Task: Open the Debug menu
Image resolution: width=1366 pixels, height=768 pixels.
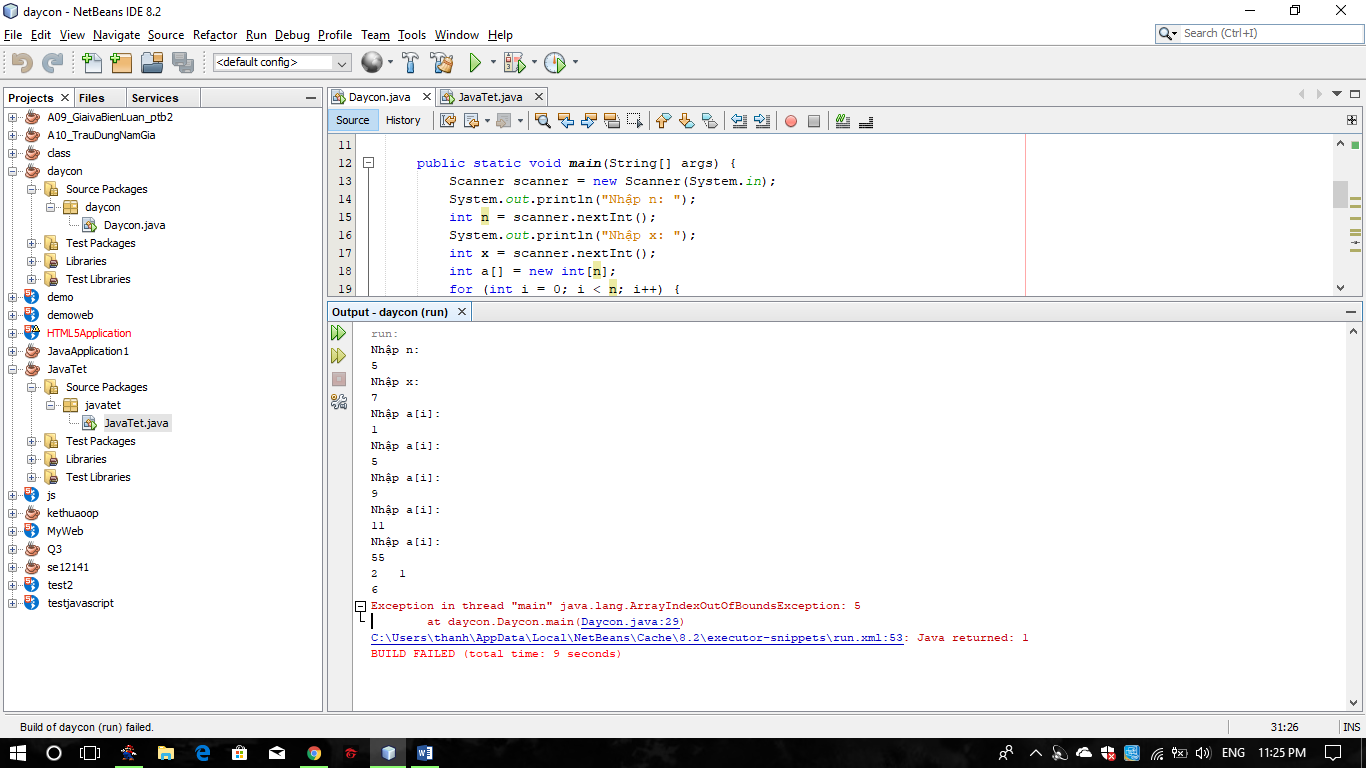Action: [x=292, y=35]
